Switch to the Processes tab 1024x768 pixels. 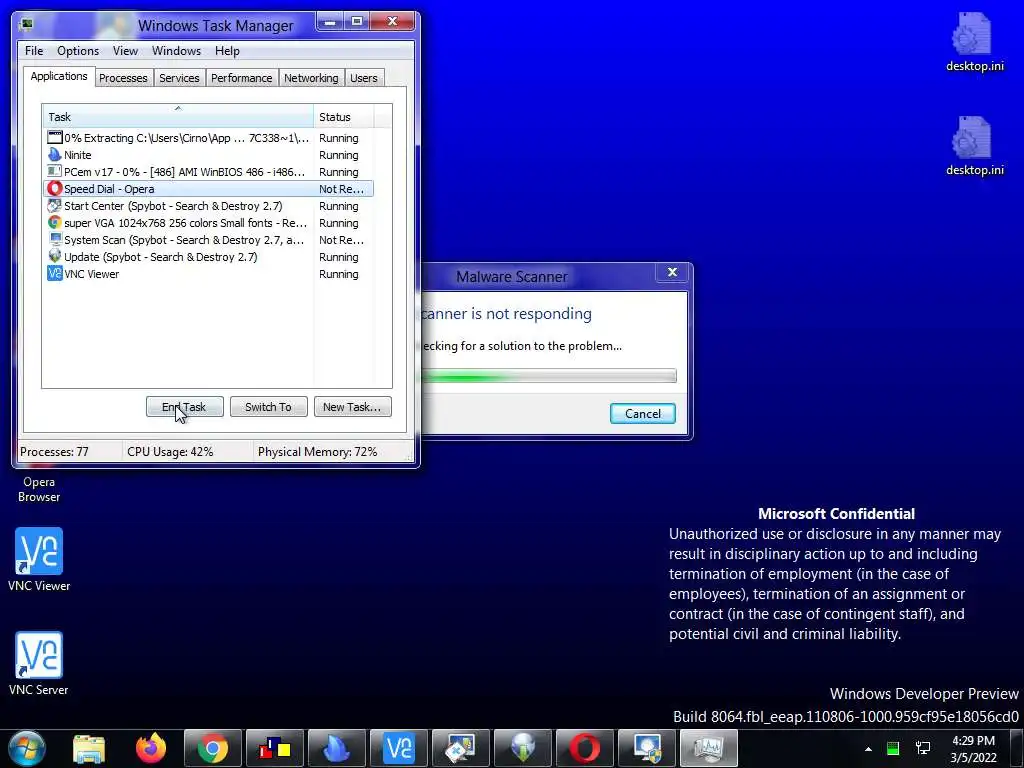(123, 78)
